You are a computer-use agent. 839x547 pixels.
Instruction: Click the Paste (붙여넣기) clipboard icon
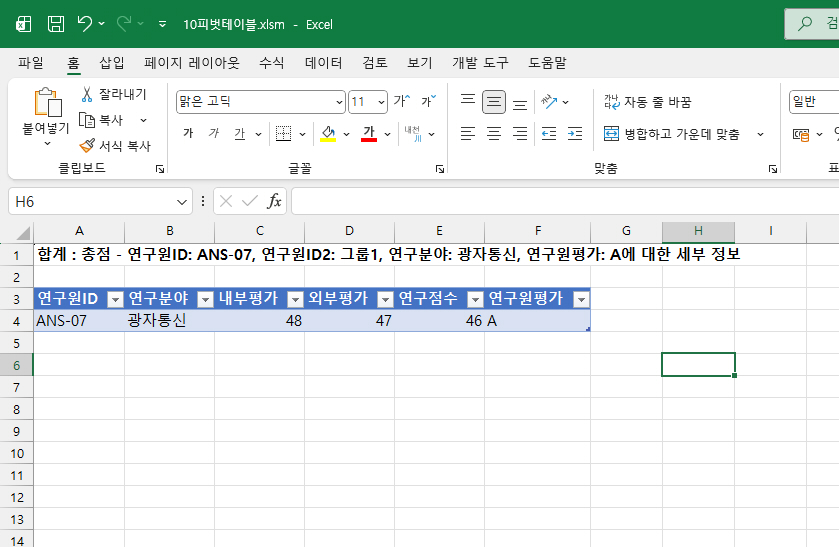46,104
